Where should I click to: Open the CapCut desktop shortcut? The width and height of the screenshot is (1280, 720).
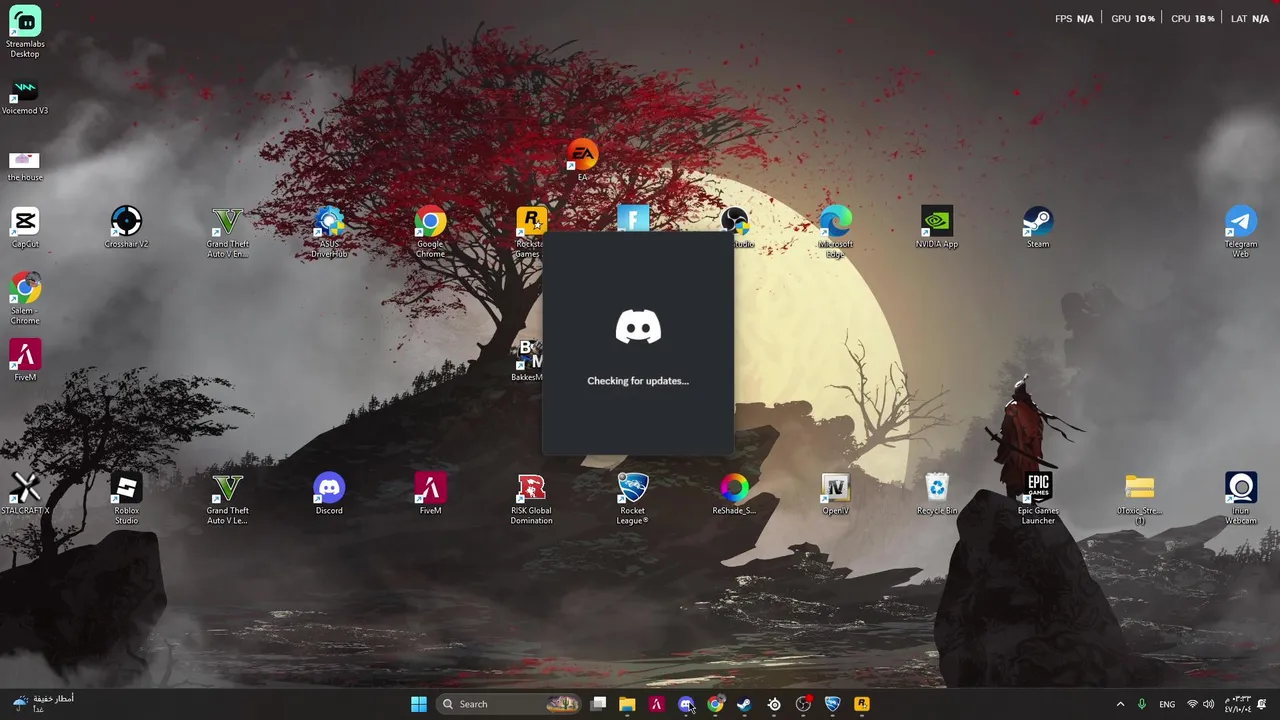point(25,228)
